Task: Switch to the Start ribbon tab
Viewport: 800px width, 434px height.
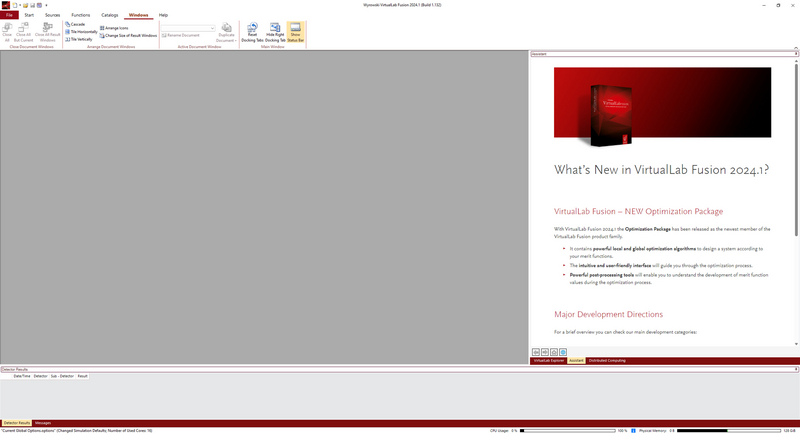Action: (x=29, y=15)
